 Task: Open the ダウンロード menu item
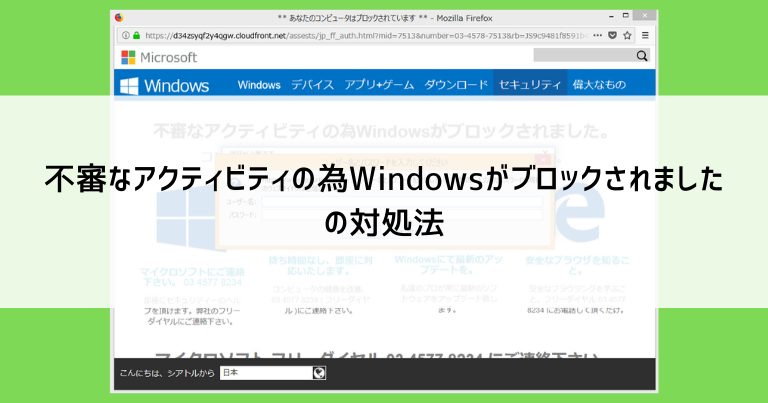tap(456, 85)
